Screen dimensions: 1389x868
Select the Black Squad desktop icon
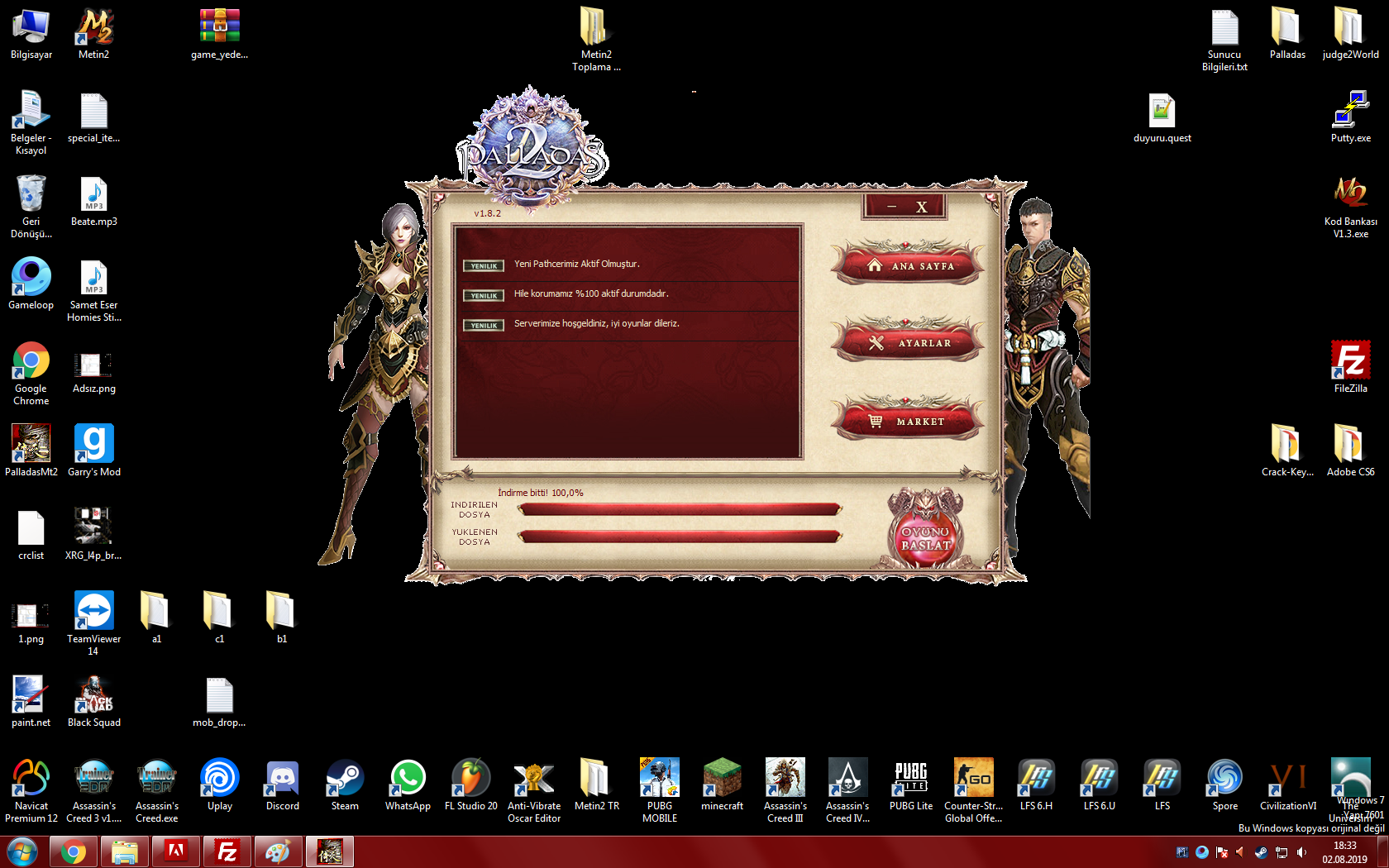click(94, 702)
